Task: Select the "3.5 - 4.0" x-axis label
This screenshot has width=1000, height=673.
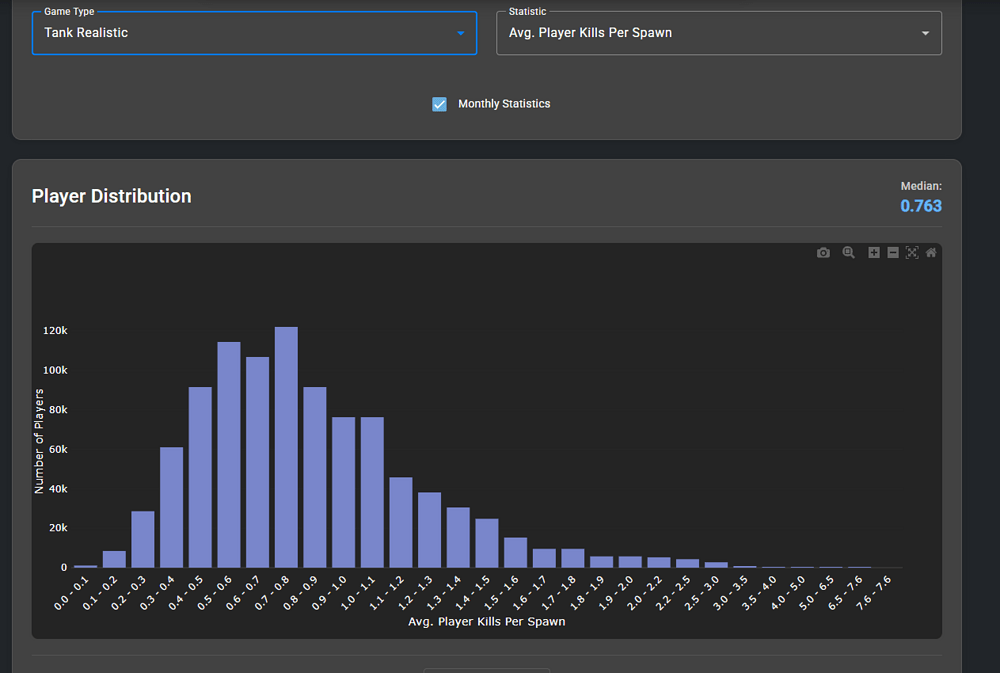Action: (x=761, y=593)
